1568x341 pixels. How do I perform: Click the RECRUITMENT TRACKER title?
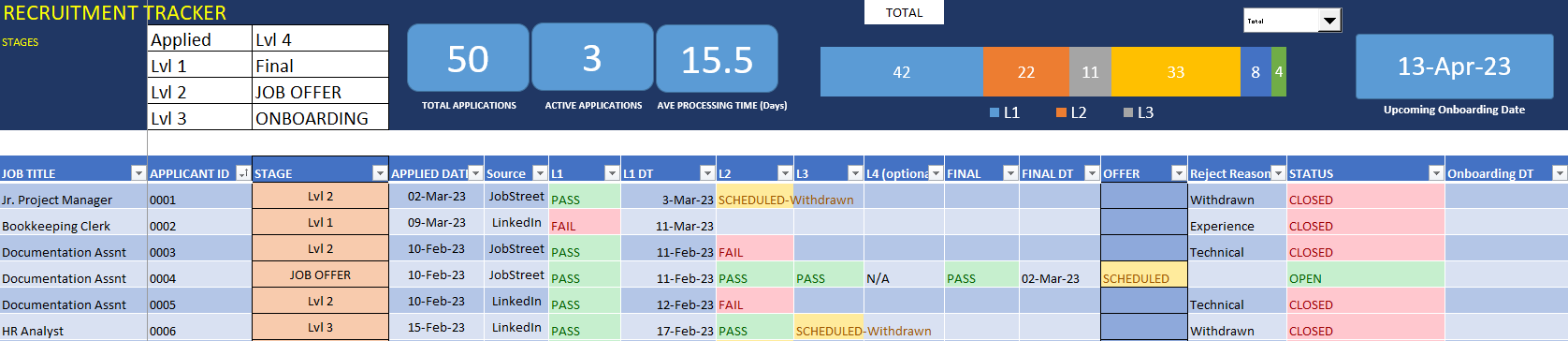(x=114, y=12)
